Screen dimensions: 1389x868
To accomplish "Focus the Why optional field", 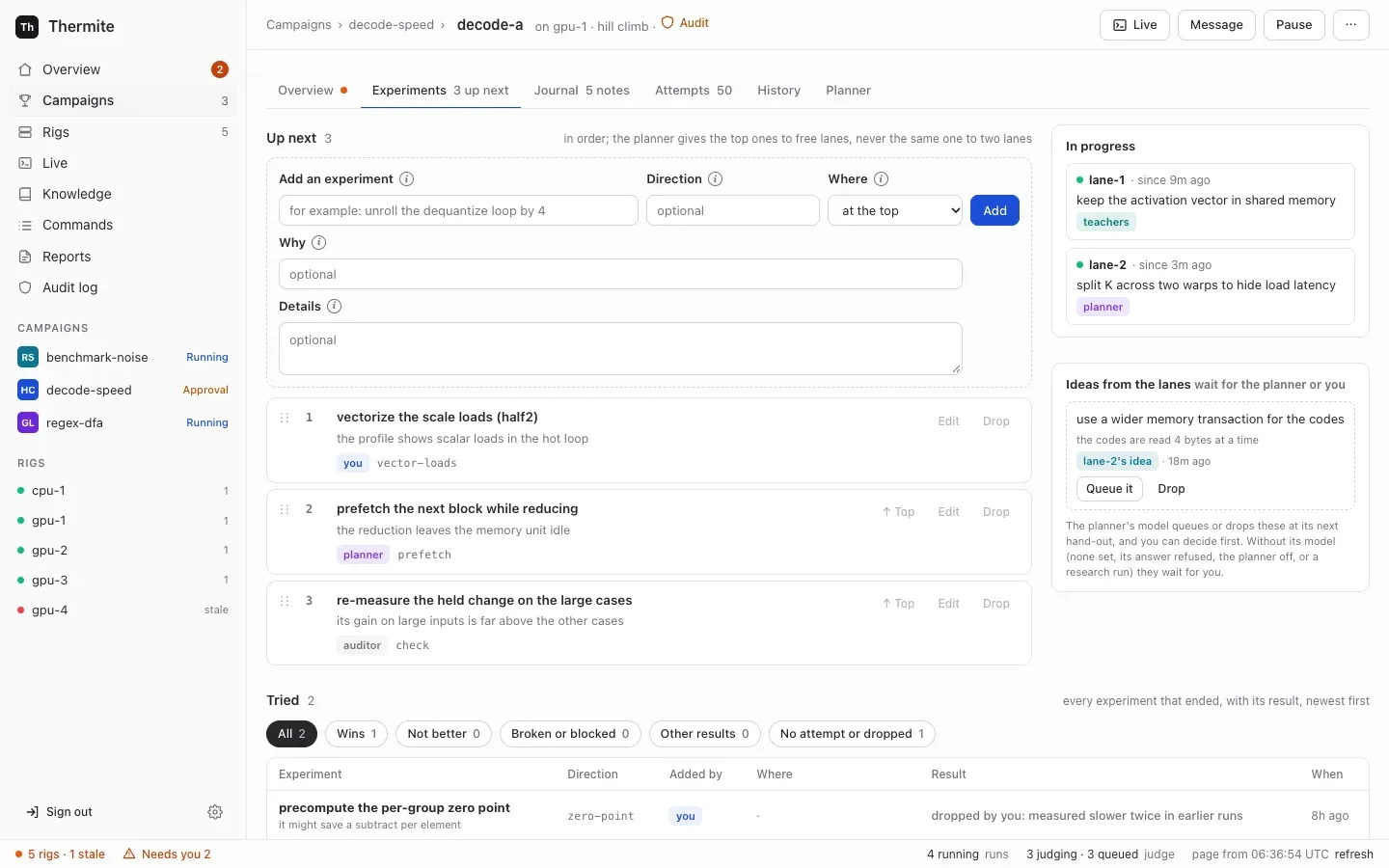I will (x=620, y=274).
